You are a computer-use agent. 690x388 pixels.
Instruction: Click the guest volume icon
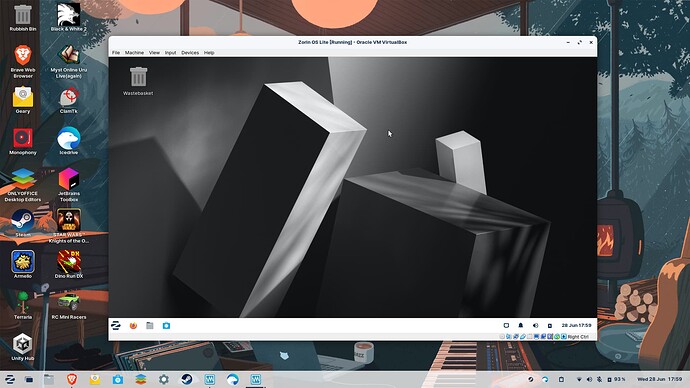(535, 326)
